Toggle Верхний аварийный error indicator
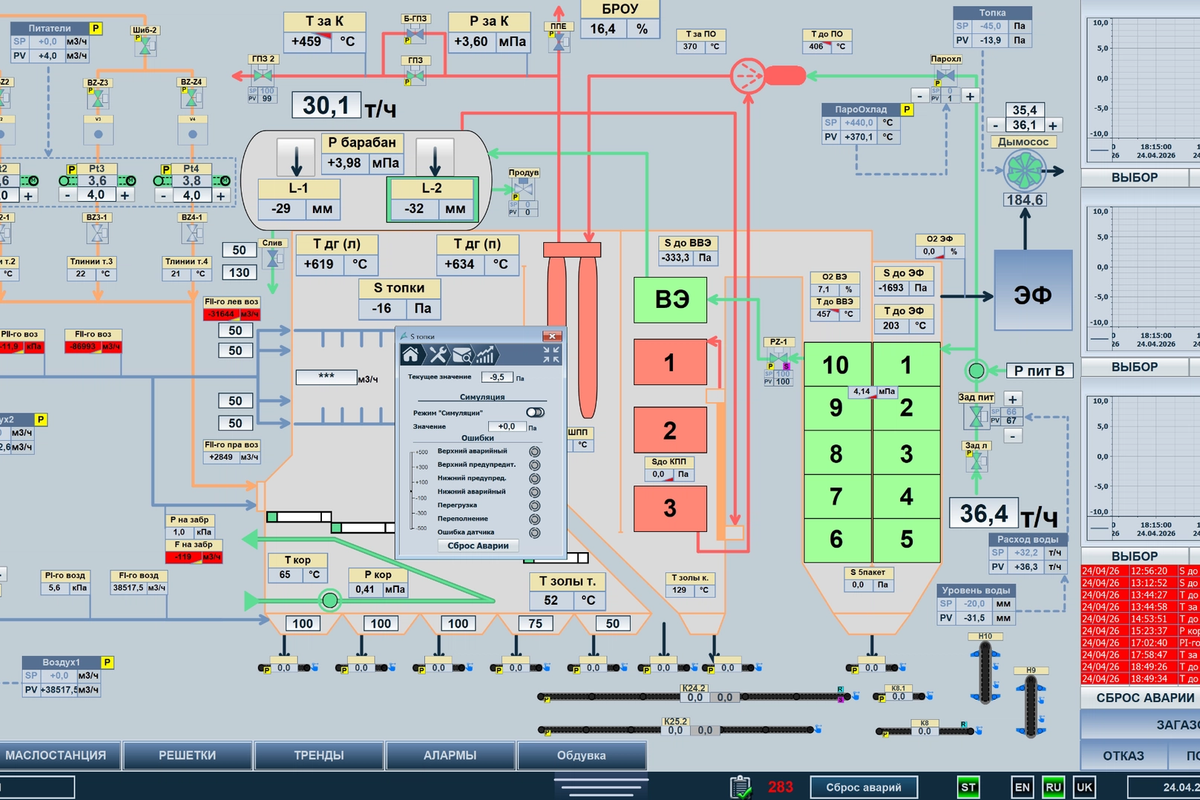The width and height of the screenshot is (1200, 800). coord(535,451)
